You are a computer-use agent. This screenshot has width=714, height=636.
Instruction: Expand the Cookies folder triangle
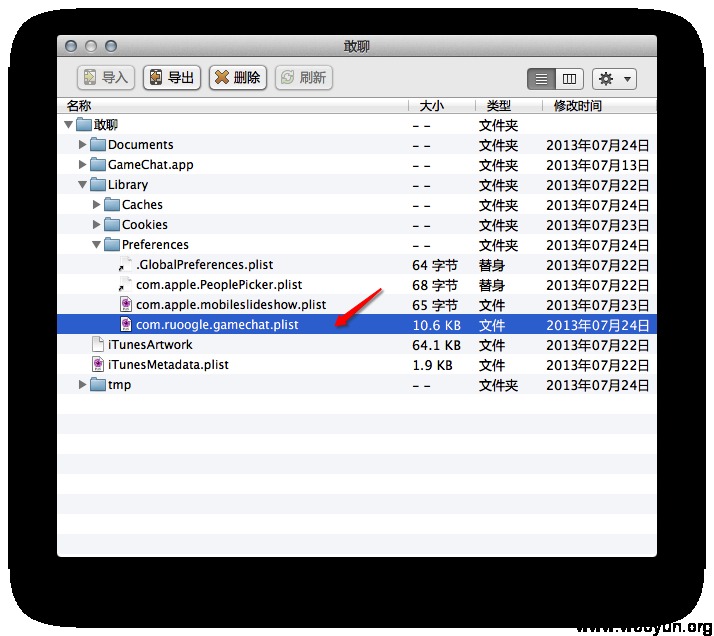[97, 224]
